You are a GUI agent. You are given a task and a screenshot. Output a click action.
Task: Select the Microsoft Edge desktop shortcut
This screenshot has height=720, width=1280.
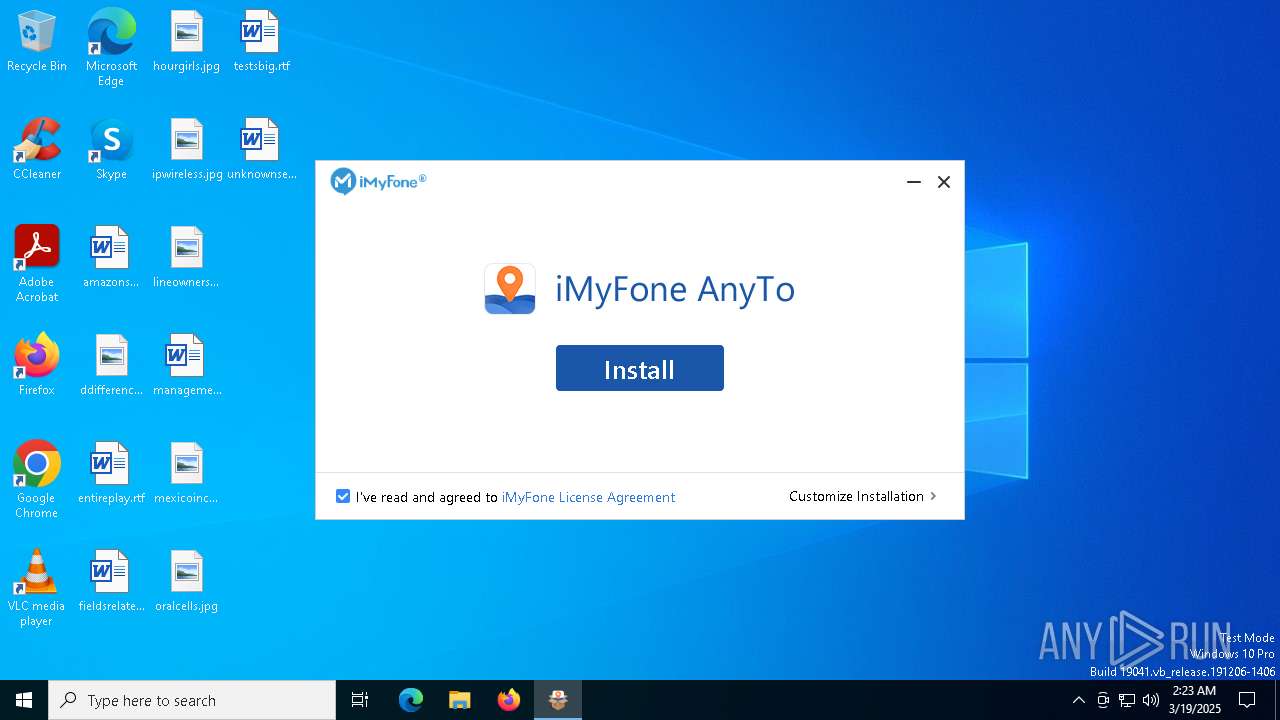(x=111, y=48)
